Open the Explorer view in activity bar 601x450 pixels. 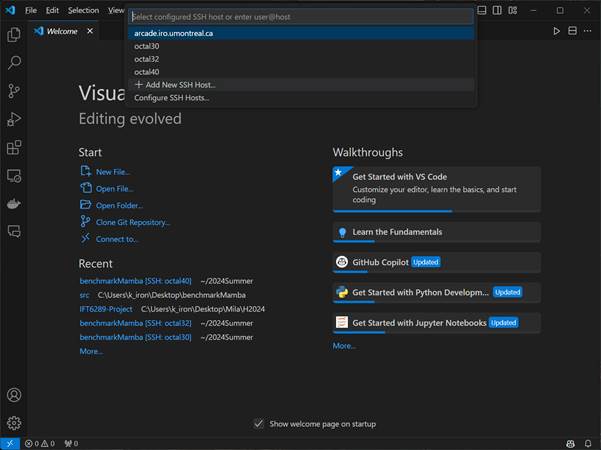(x=14, y=34)
